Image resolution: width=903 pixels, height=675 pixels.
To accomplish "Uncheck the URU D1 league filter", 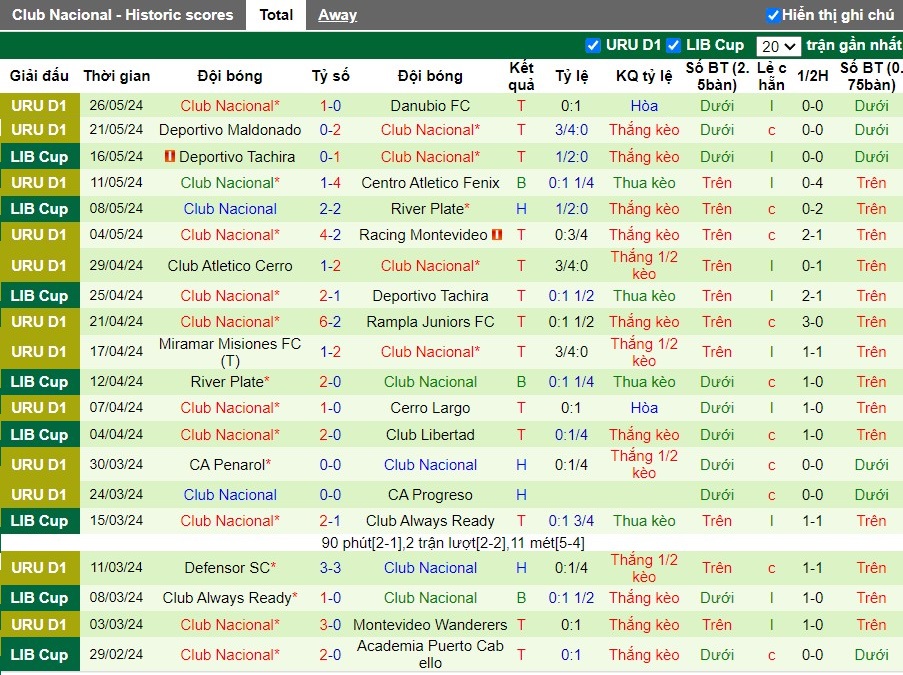I will (593, 45).
